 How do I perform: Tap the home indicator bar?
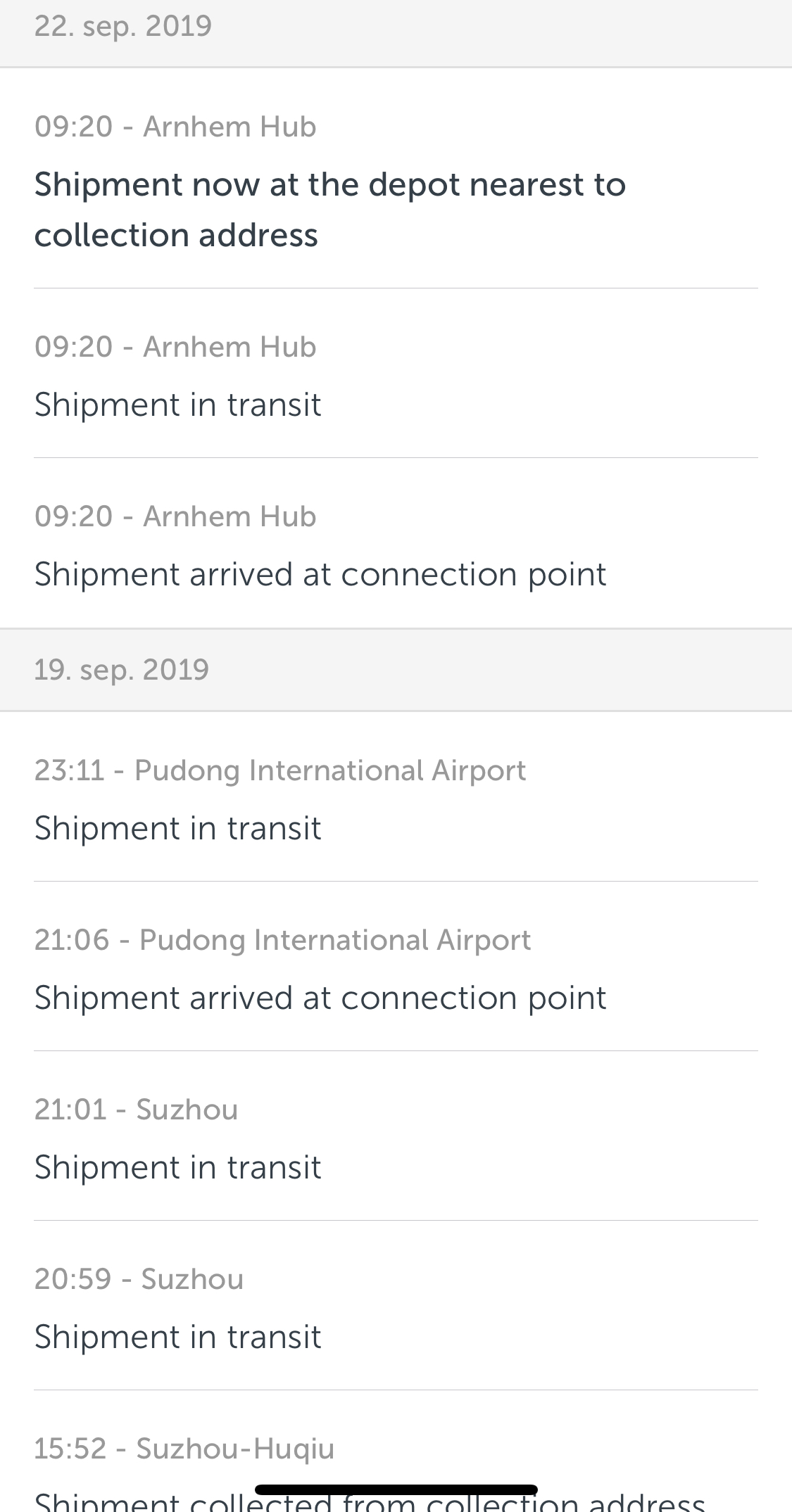[396, 1489]
